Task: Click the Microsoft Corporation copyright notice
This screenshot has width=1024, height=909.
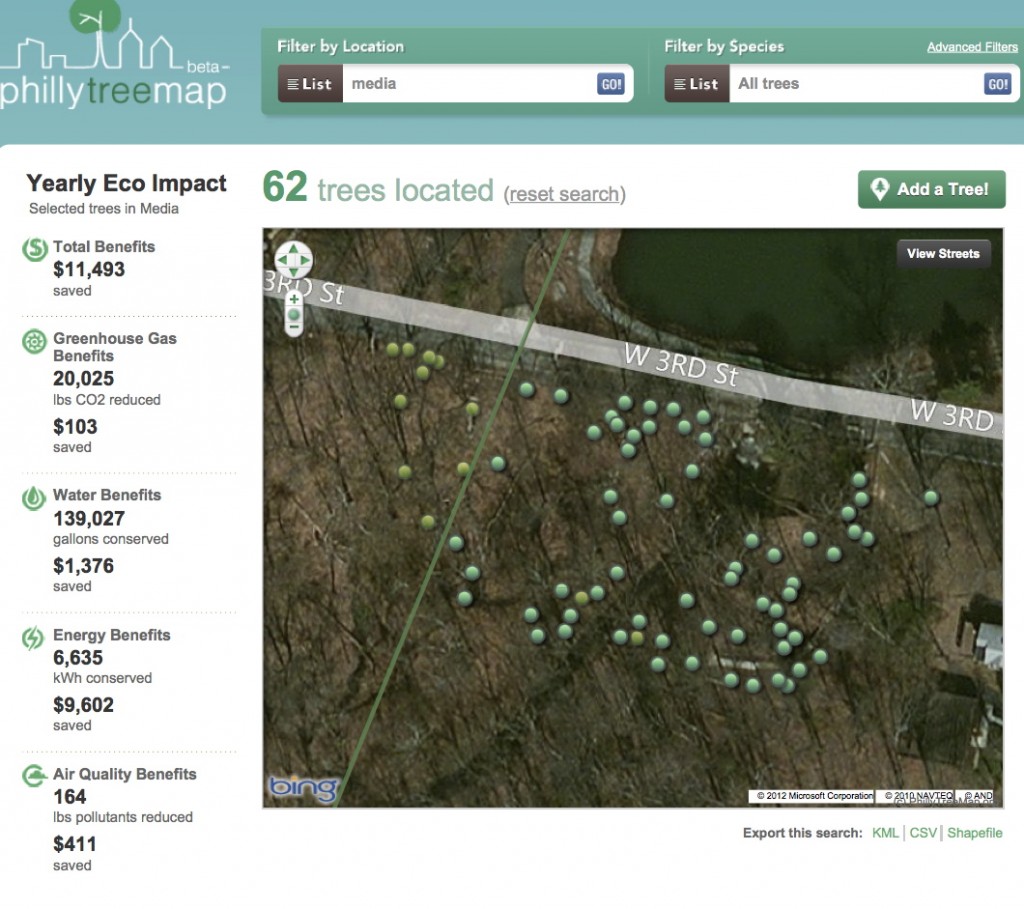Action: tap(814, 795)
